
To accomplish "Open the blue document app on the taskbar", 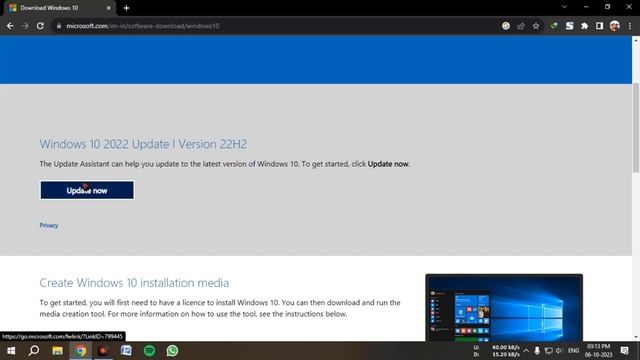I will pos(127,351).
